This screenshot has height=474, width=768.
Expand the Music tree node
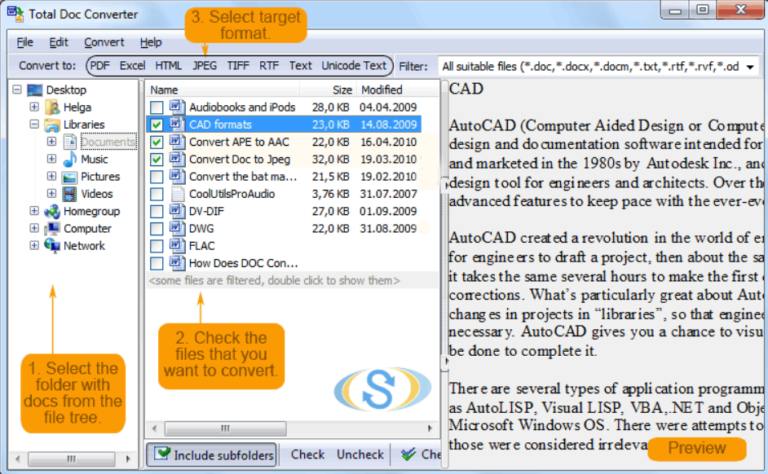pyautogui.click(x=51, y=159)
